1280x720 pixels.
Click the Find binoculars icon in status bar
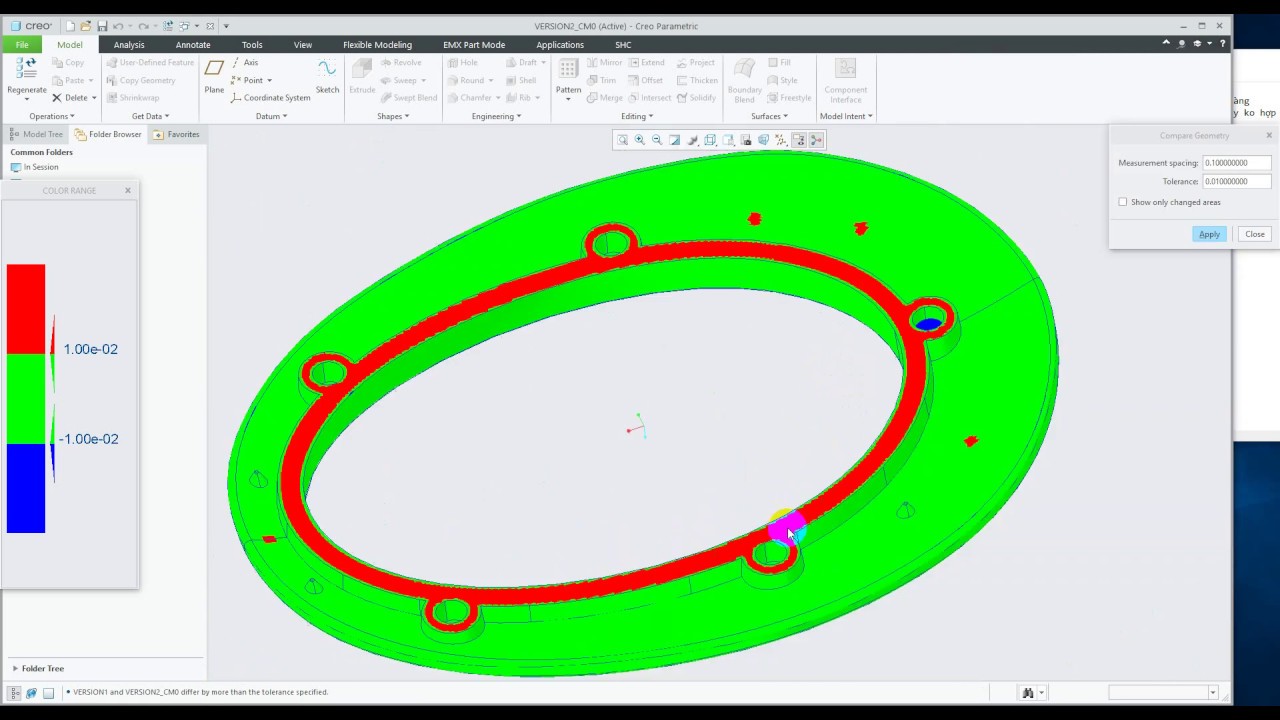(1027, 693)
